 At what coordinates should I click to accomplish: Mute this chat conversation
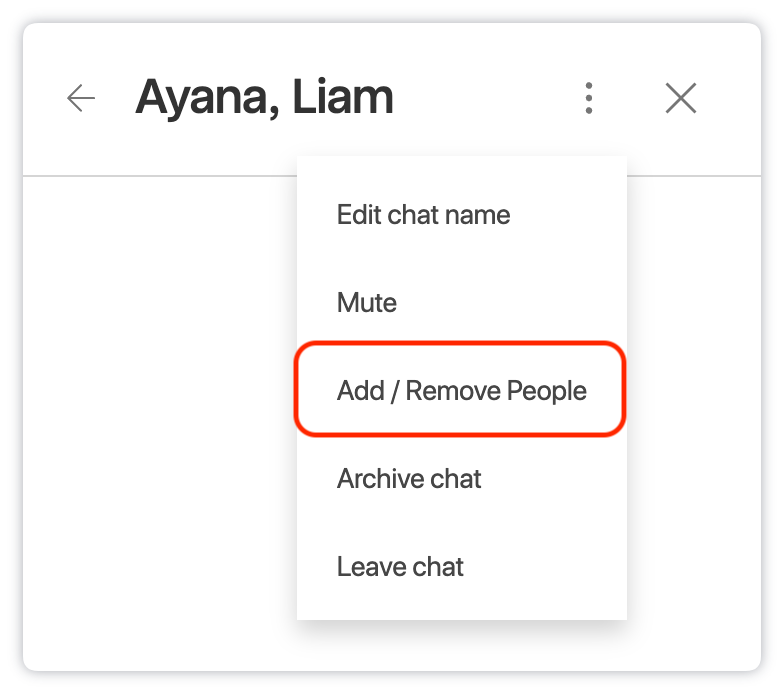click(462, 302)
